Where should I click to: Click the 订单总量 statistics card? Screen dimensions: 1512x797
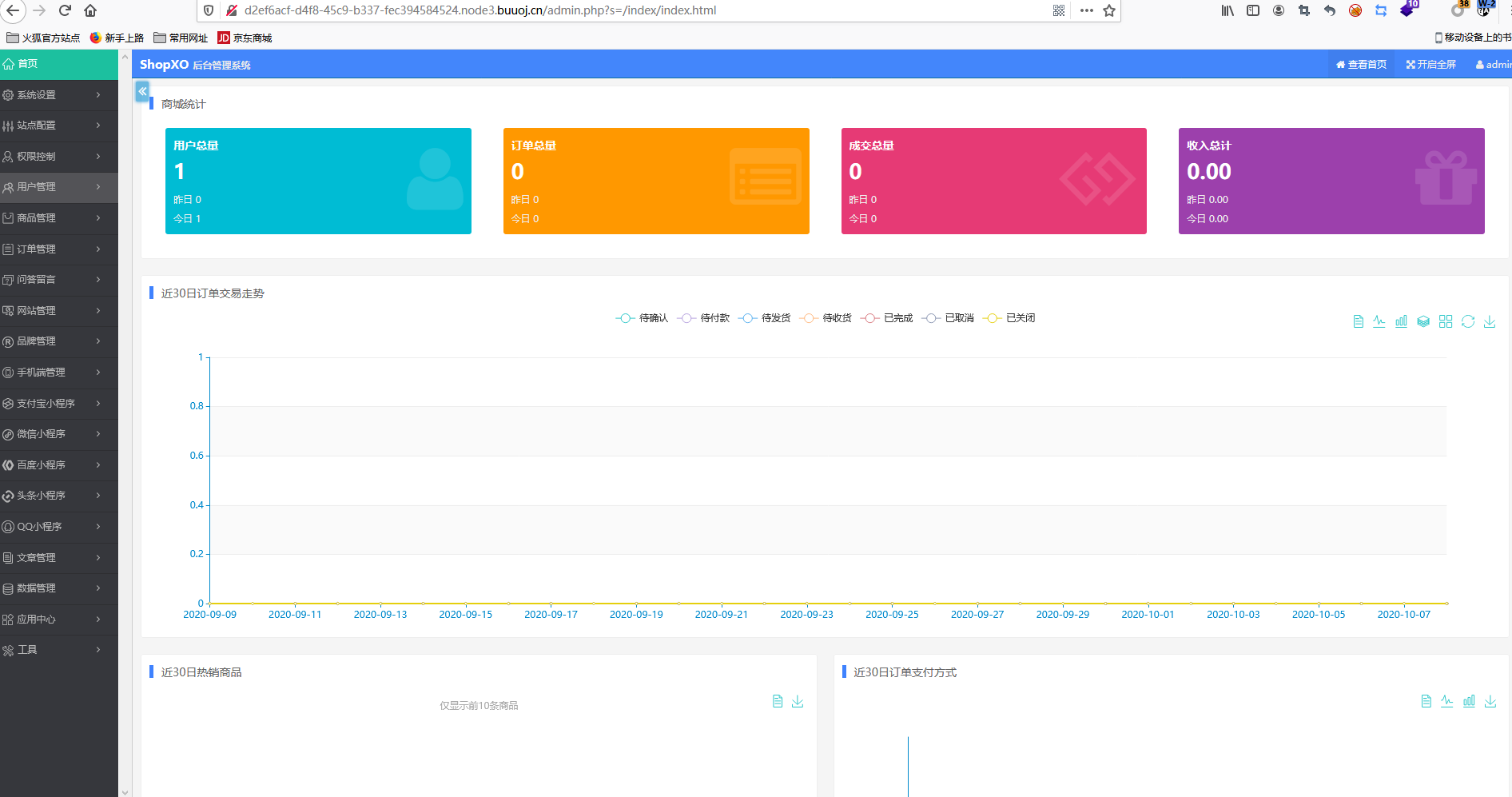[656, 181]
